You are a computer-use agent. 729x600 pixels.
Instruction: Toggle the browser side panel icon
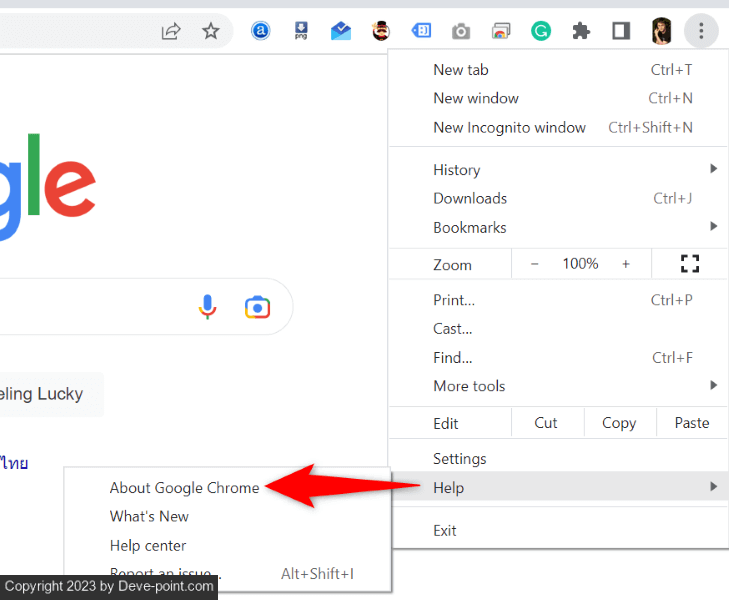coord(621,31)
